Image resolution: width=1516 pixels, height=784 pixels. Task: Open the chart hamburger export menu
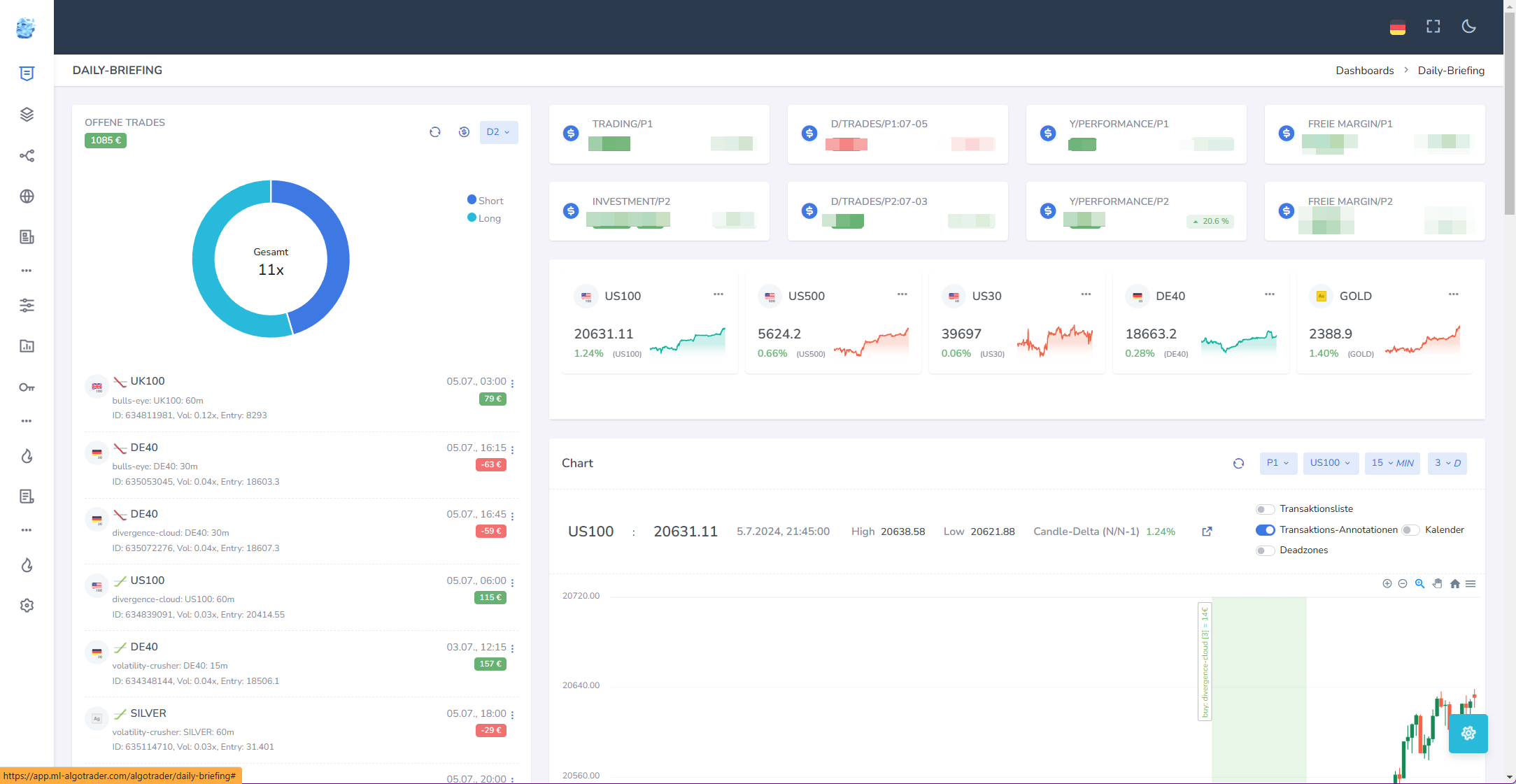1471,584
